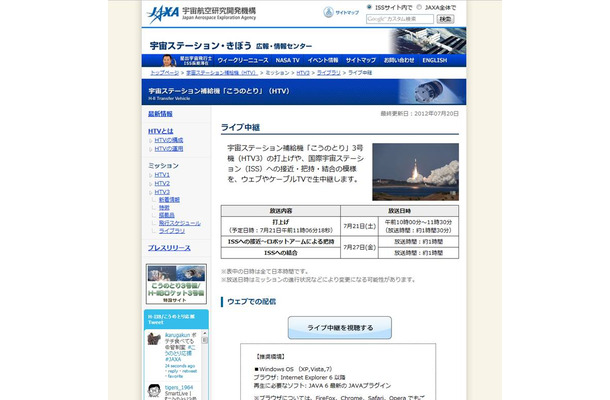Open tigers_1964 tweet avatar

(x=154, y=391)
